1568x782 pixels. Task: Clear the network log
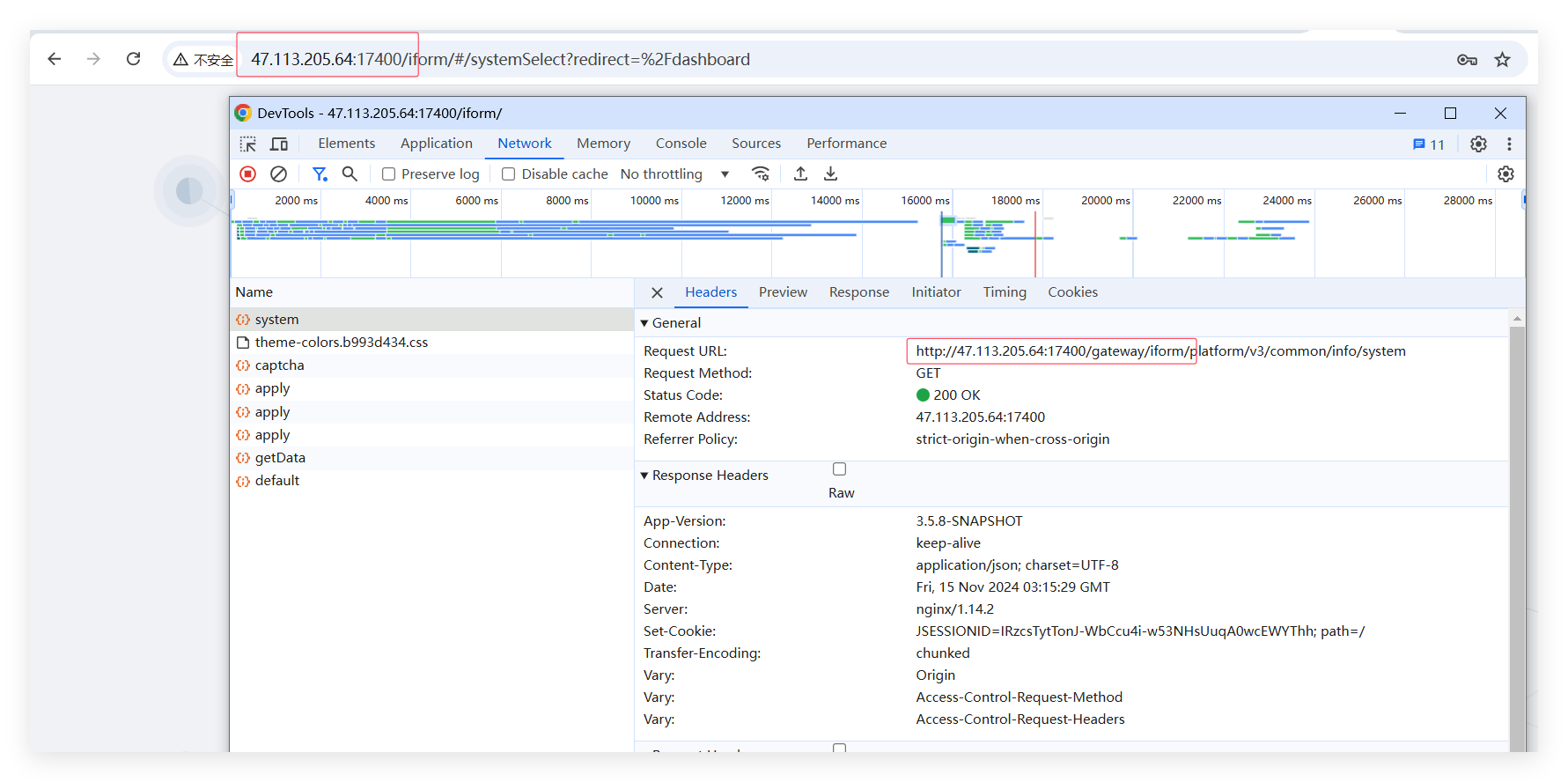tap(278, 174)
